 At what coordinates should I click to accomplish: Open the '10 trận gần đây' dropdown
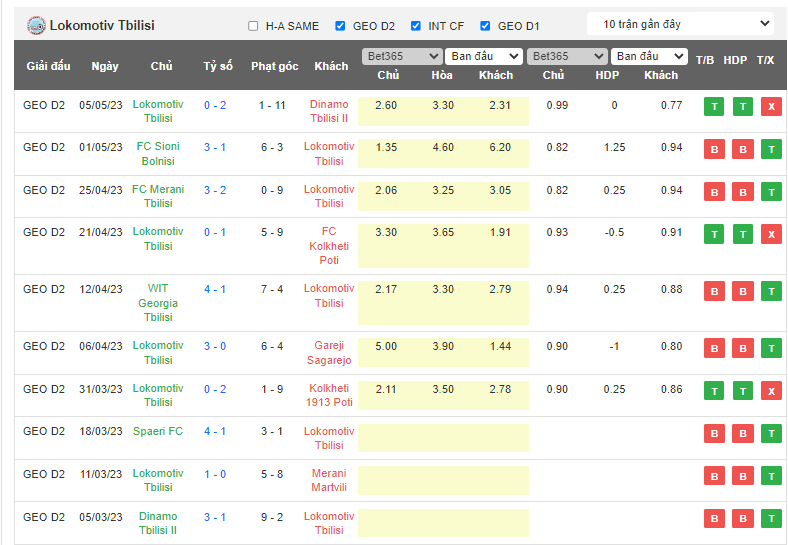(680, 24)
